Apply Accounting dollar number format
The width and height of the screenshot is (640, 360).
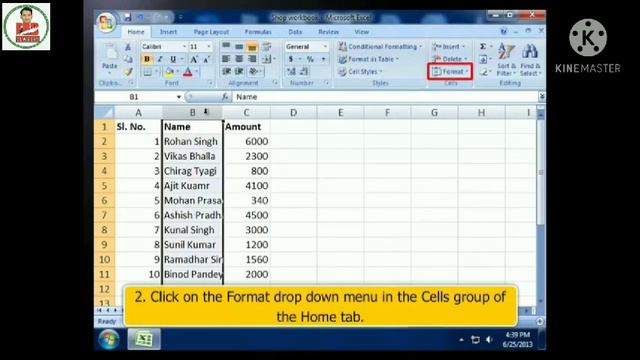pos(291,59)
